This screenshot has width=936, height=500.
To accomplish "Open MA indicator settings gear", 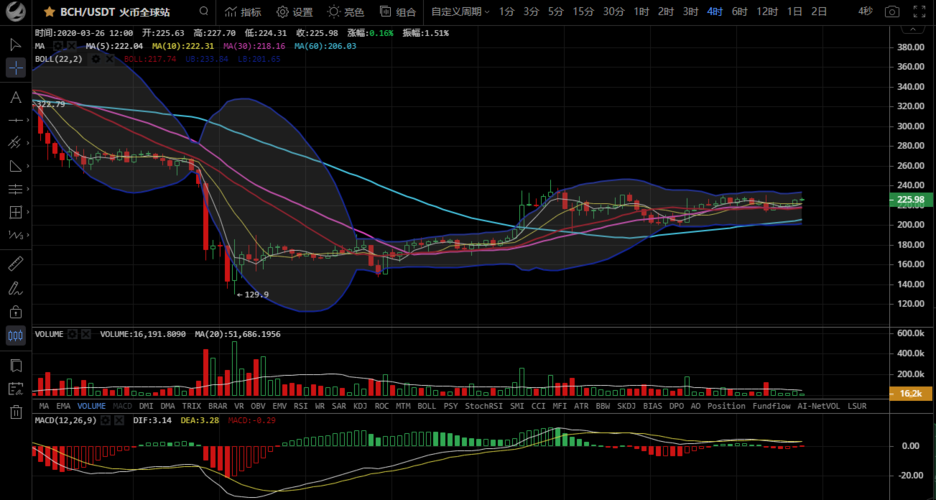I will coord(58,46).
